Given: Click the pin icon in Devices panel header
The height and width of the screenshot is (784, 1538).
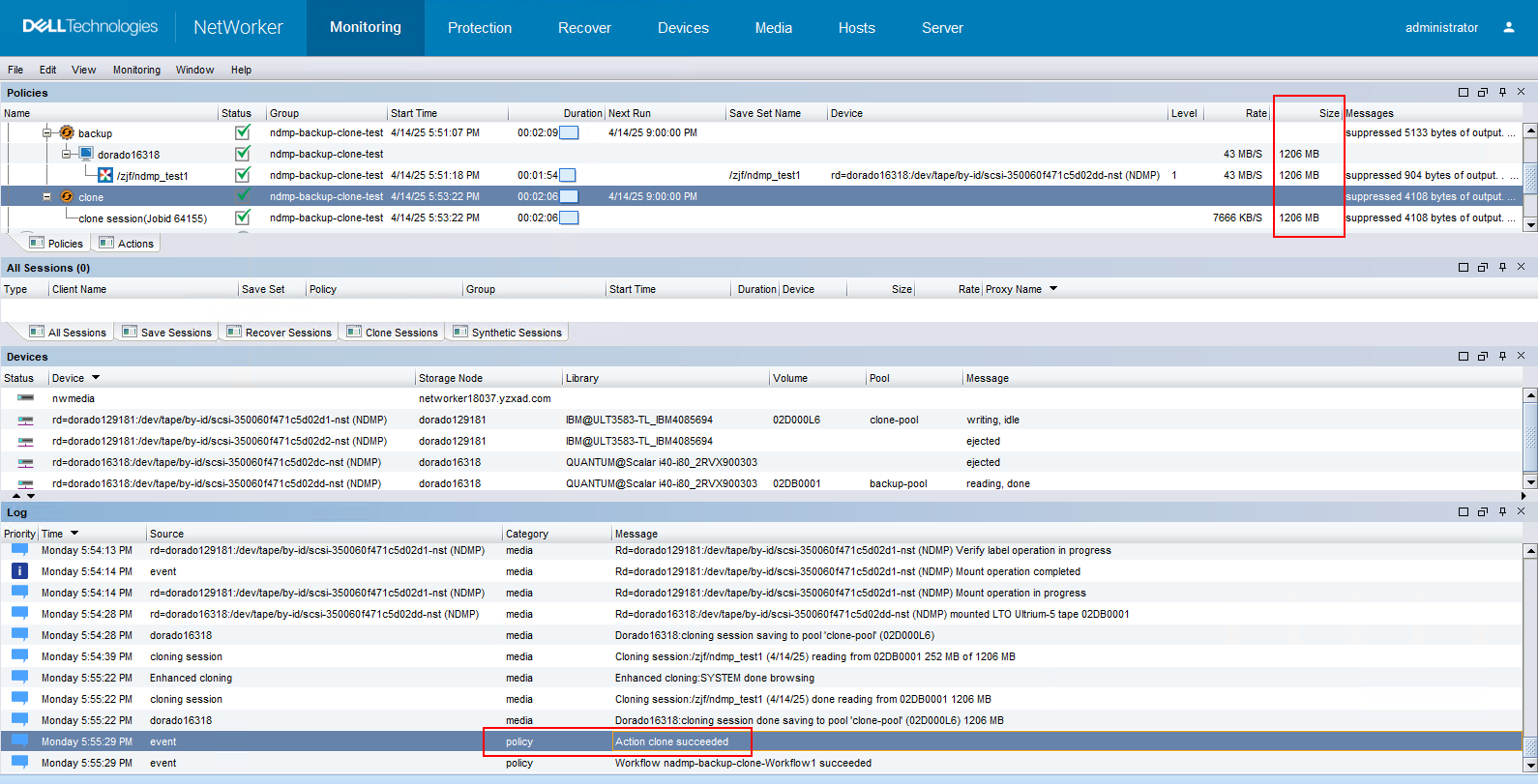Looking at the screenshot, I should 1502,356.
